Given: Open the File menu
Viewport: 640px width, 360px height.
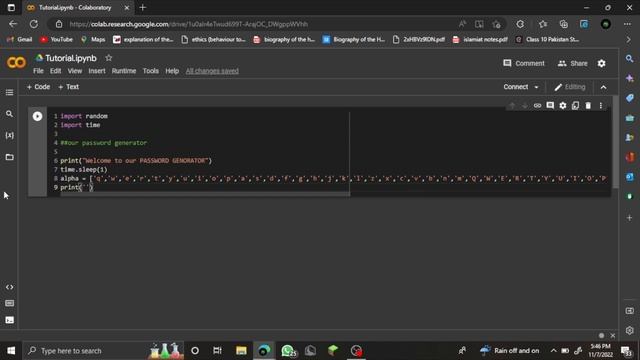Looking at the screenshot, I should 38,71.
